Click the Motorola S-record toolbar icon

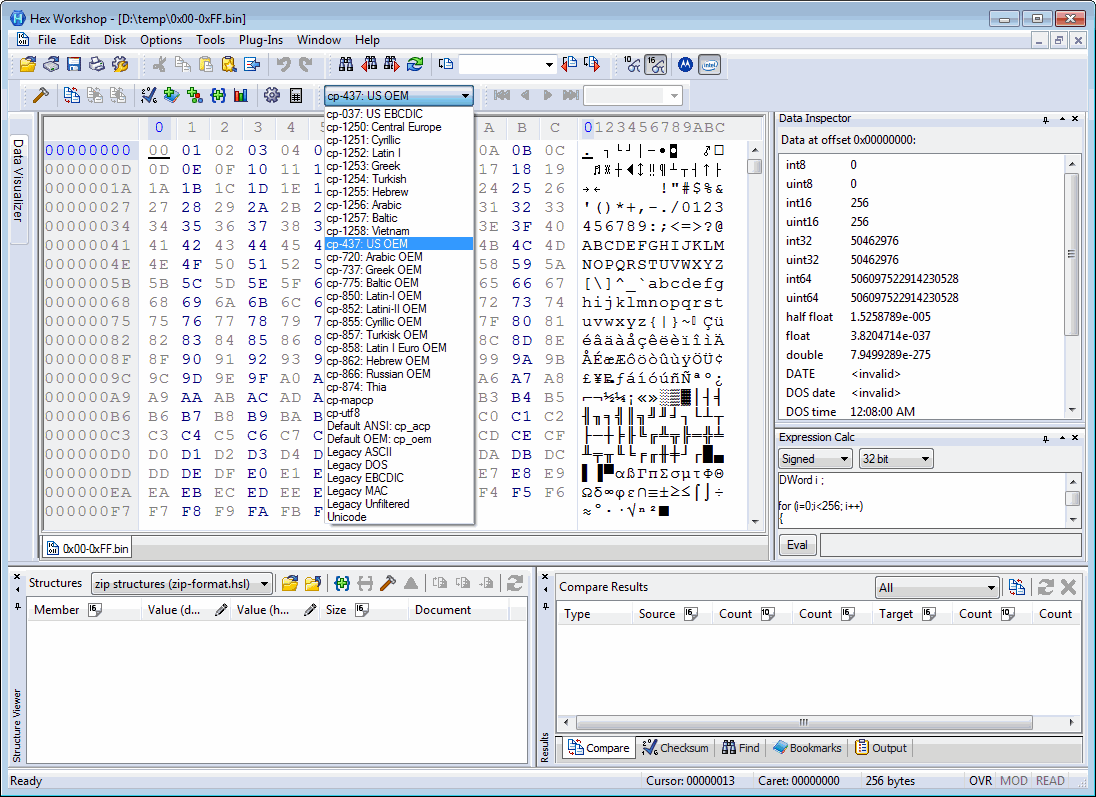[x=686, y=64]
